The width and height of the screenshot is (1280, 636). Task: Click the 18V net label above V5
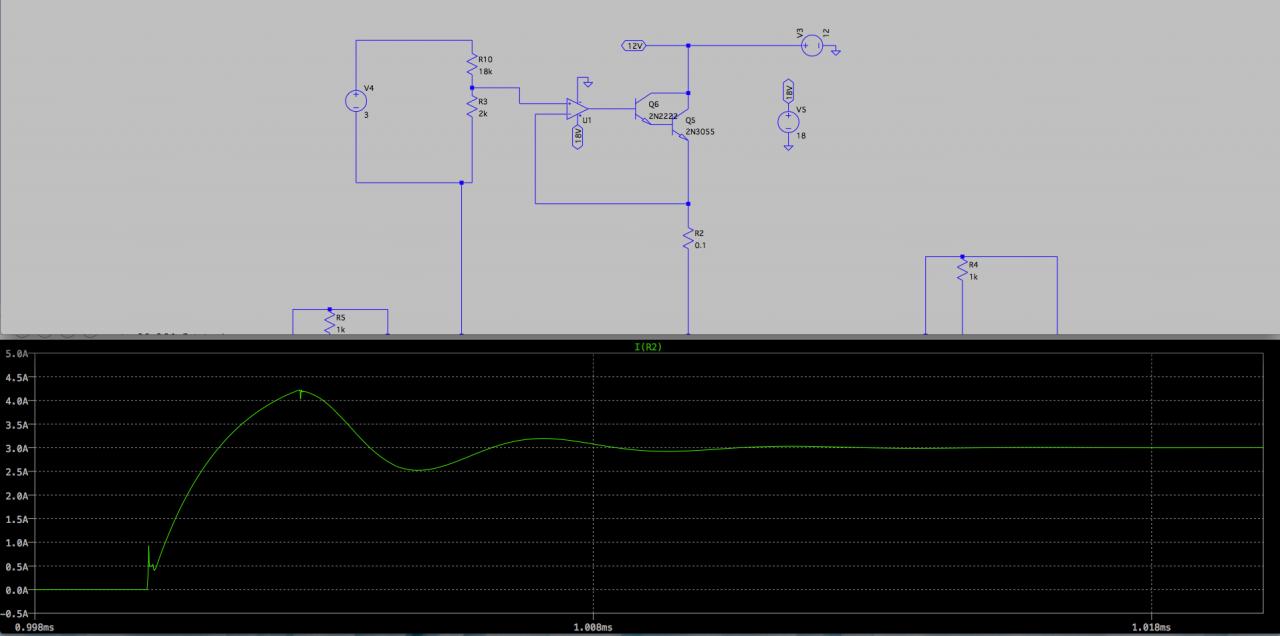coord(788,90)
